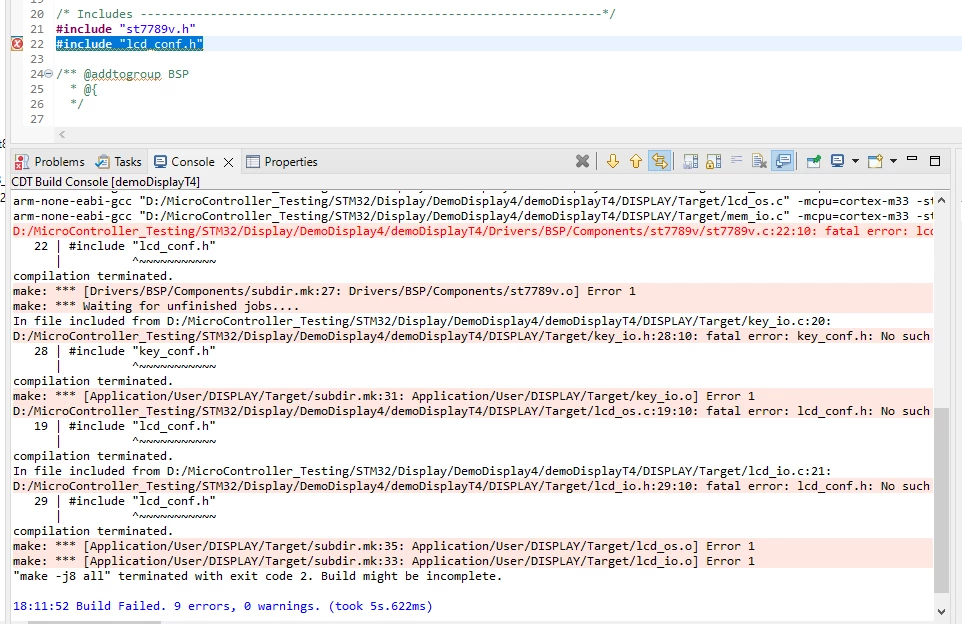Switch to the Tasks tab
This screenshot has height=624, width=962.
(x=119, y=162)
